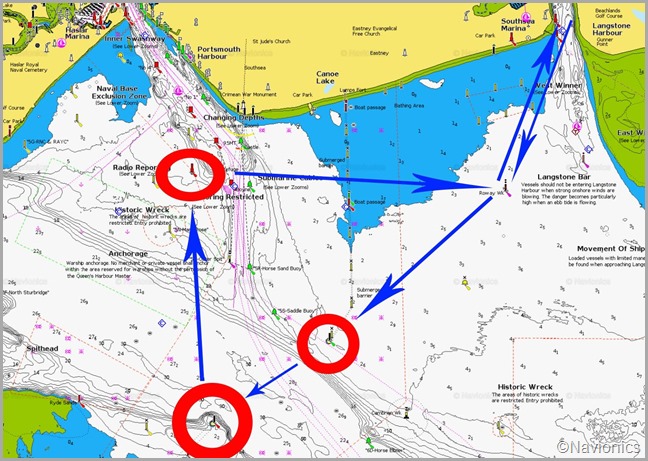Click the yellow buoy in Inner Swashway shallows
This screenshot has width=648, height=461.
[122, 57]
